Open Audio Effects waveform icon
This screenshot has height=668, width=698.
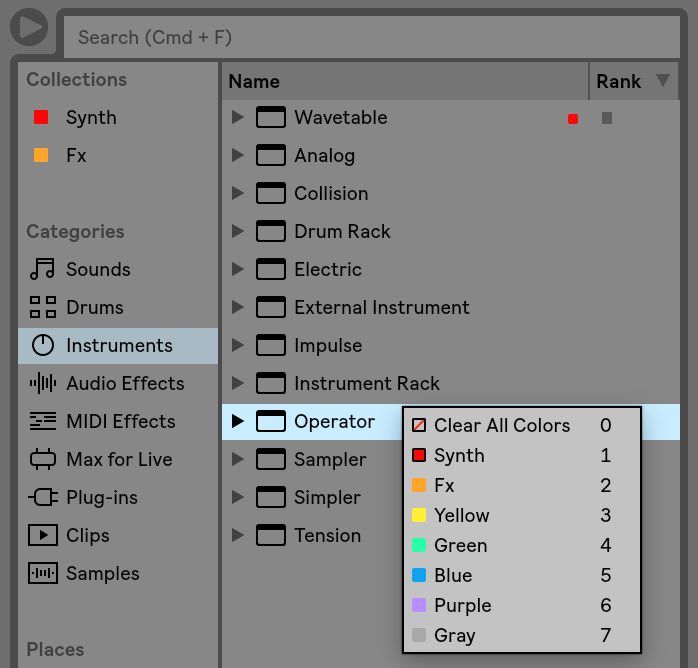(43, 383)
